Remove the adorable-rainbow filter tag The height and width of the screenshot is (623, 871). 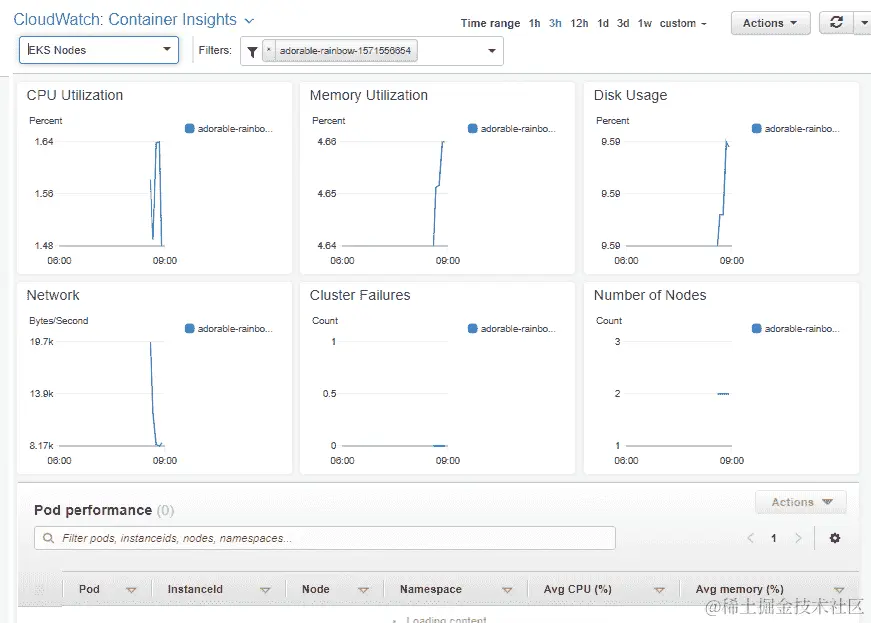tap(269, 50)
